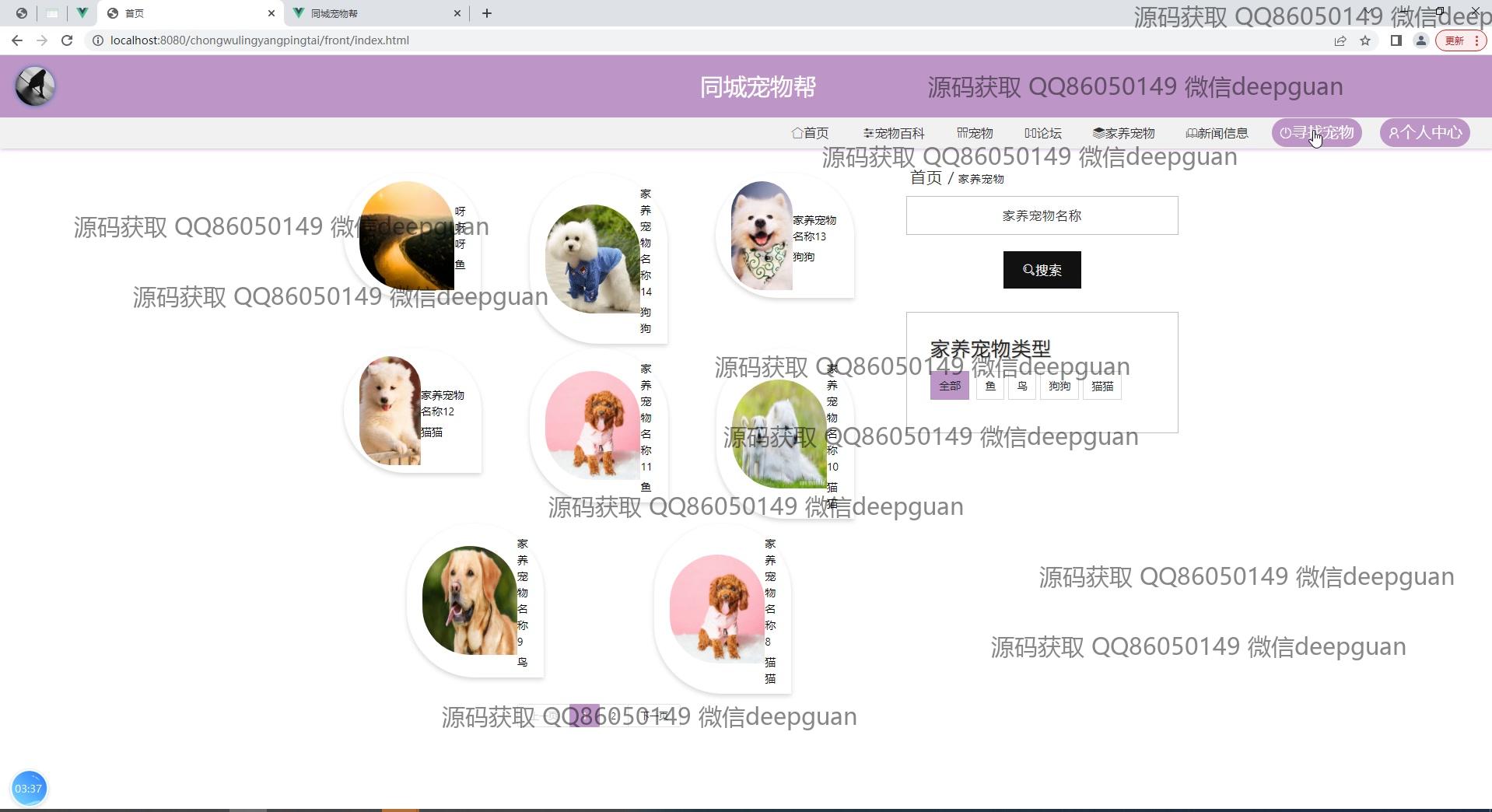Open a new browser tab with plus icon

(x=487, y=13)
